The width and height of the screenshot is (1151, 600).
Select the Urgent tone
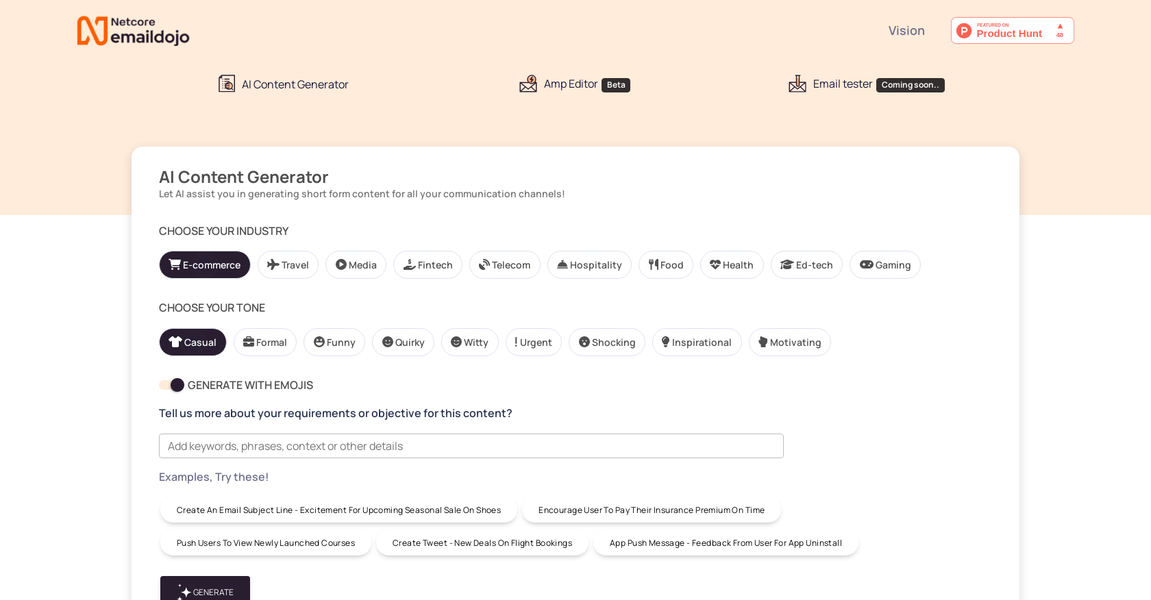(x=533, y=342)
